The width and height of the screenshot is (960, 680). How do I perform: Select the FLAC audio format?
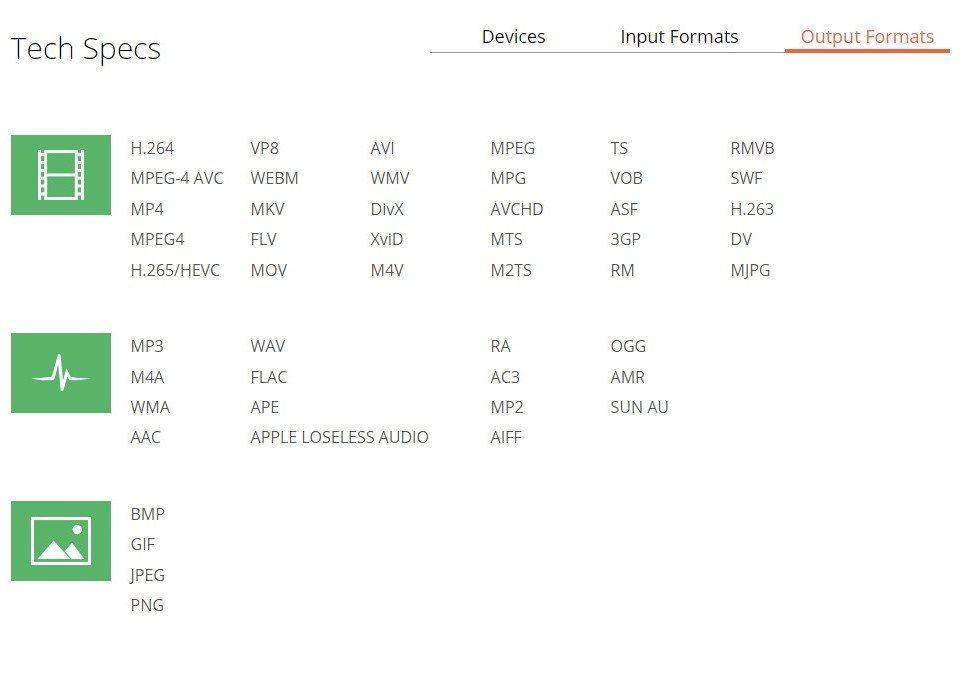[x=268, y=378]
